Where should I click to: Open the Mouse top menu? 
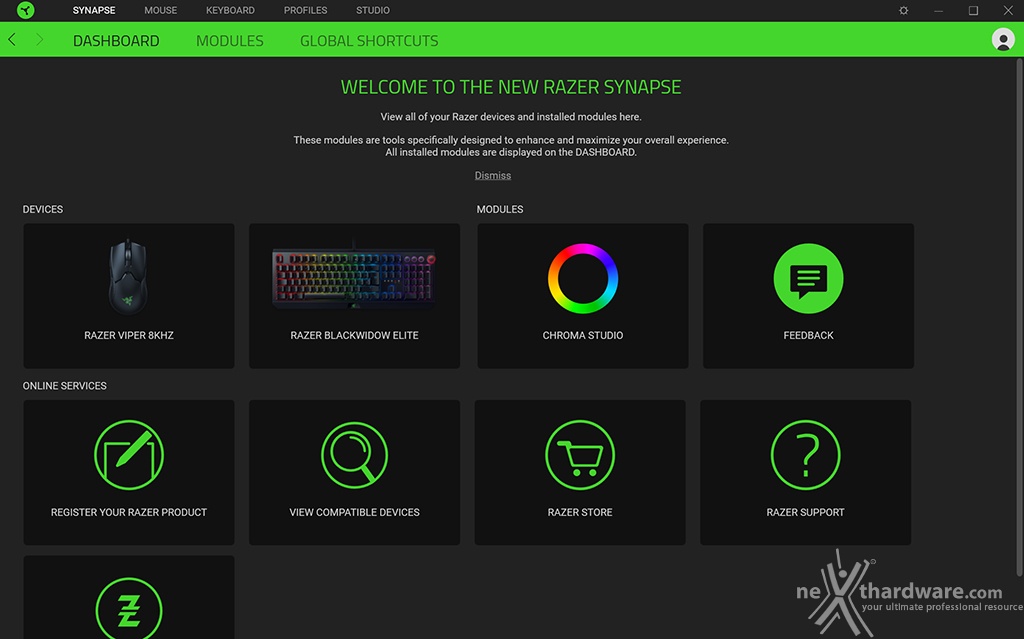tap(161, 10)
